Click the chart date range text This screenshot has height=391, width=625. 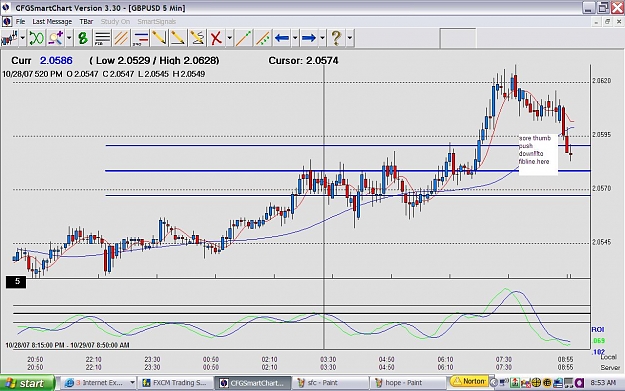[x=67, y=345]
